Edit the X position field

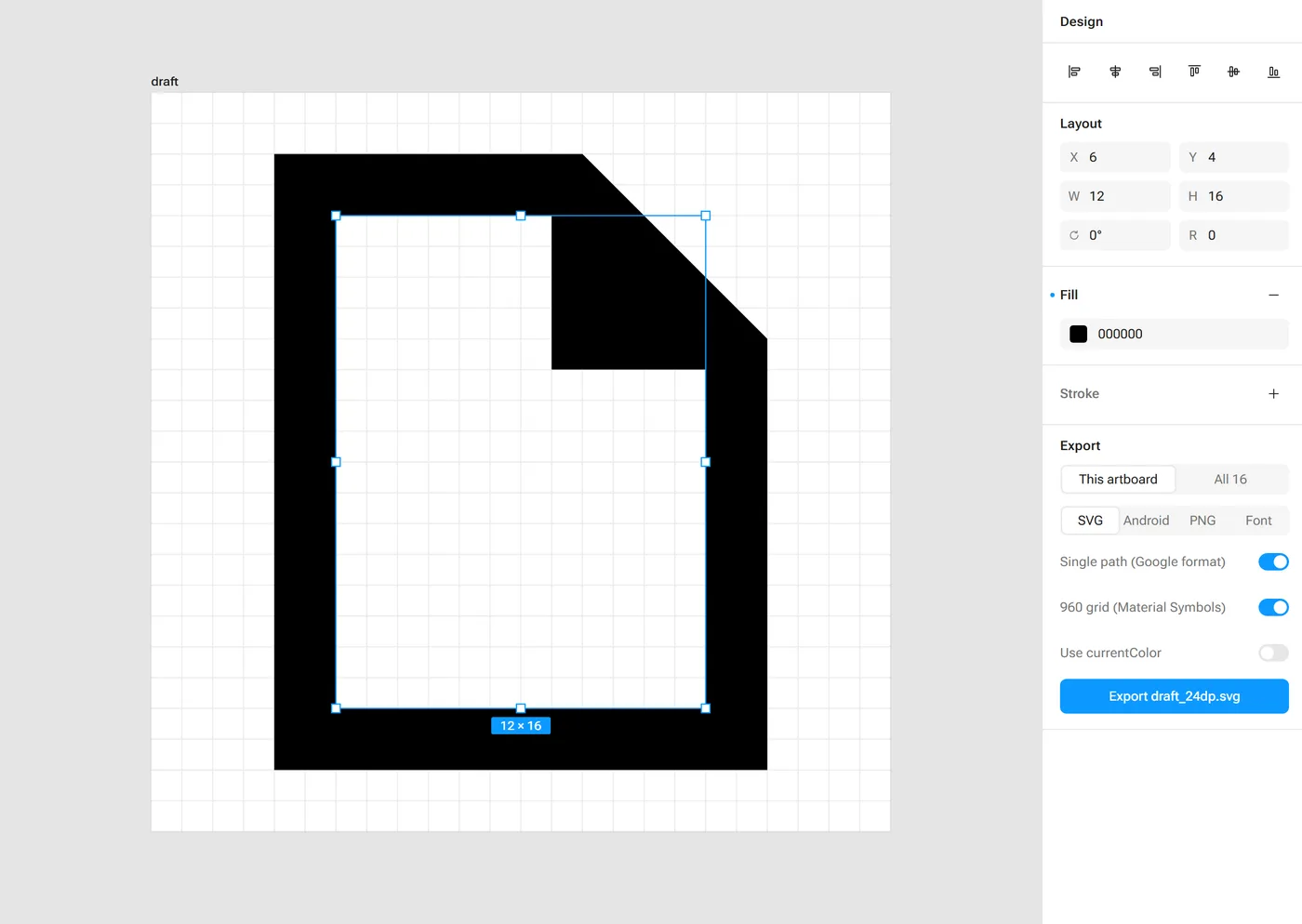coord(1115,157)
